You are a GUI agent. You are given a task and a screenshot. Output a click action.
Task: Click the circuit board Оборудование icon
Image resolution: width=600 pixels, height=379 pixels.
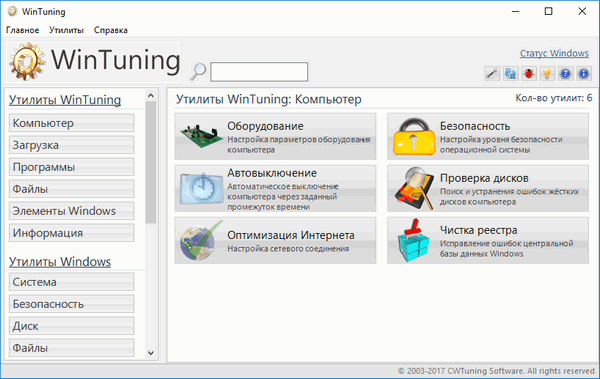point(201,137)
